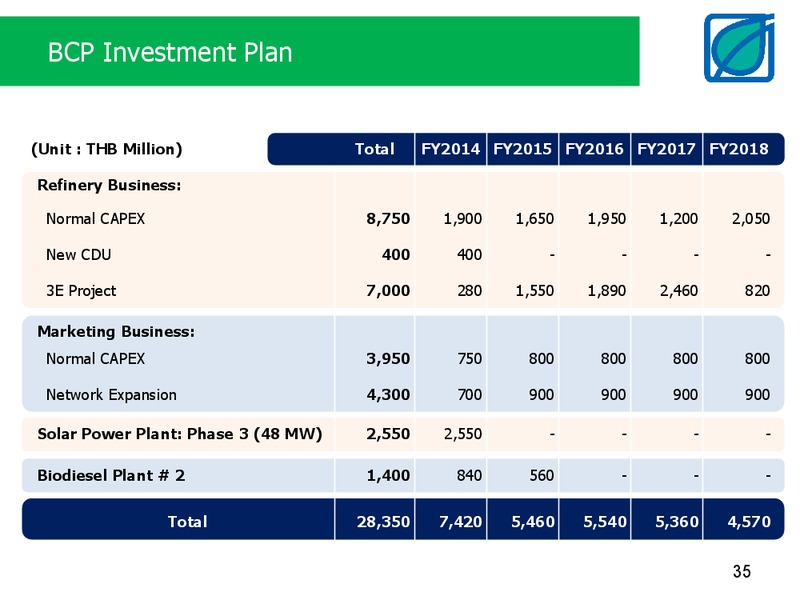Click the FY2016 column header
The height and width of the screenshot is (600, 800).
click(x=594, y=149)
